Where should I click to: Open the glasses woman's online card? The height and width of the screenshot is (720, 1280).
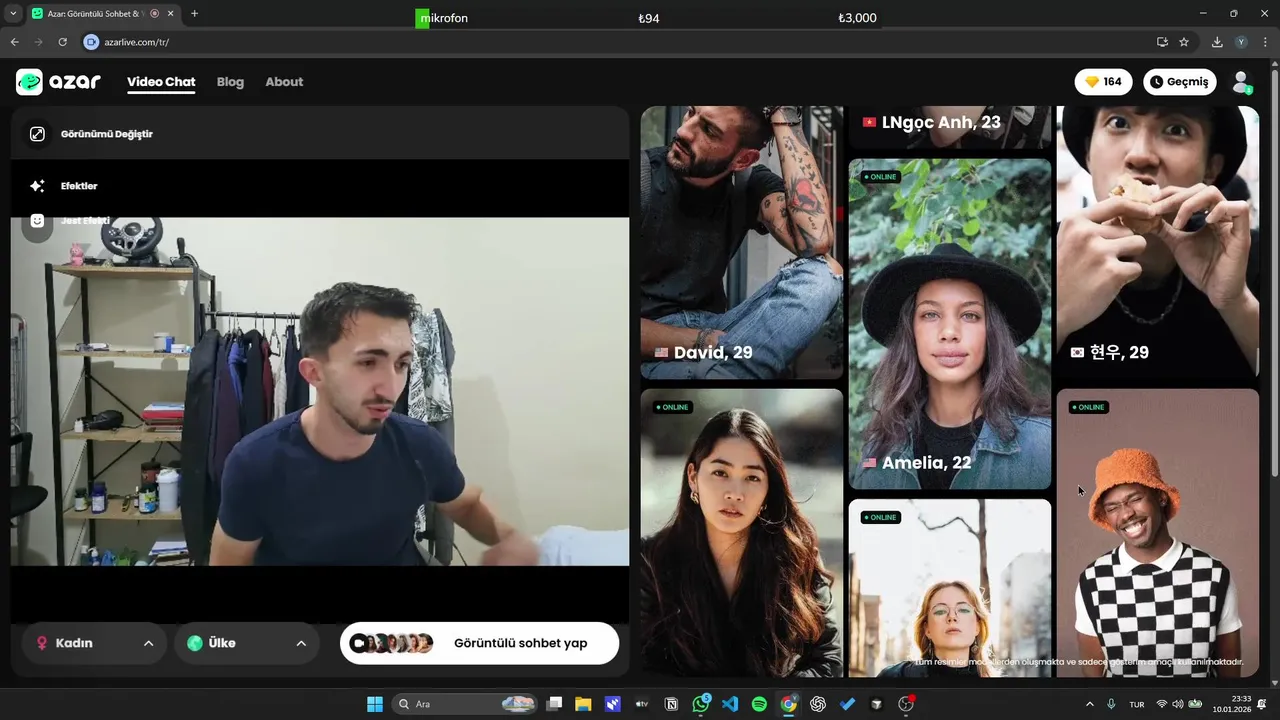(x=950, y=588)
